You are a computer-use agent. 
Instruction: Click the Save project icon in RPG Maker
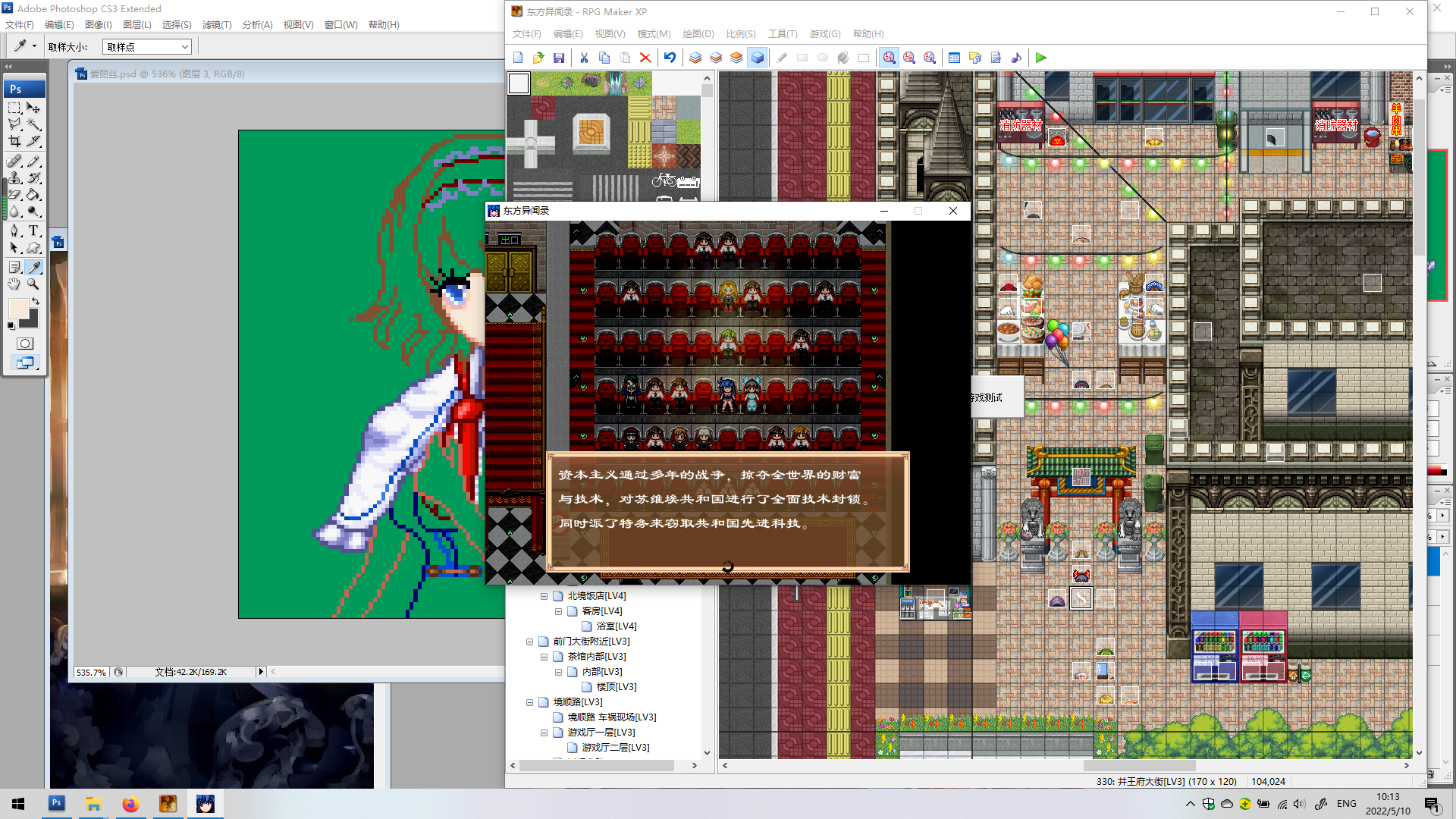tap(559, 58)
